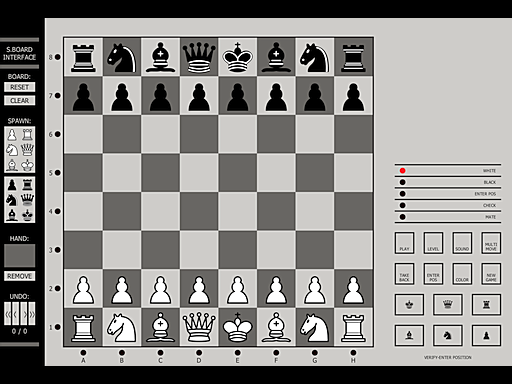The height and width of the screenshot is (384, 512).
Task: Select the white rook on a1
Action: 83,327
